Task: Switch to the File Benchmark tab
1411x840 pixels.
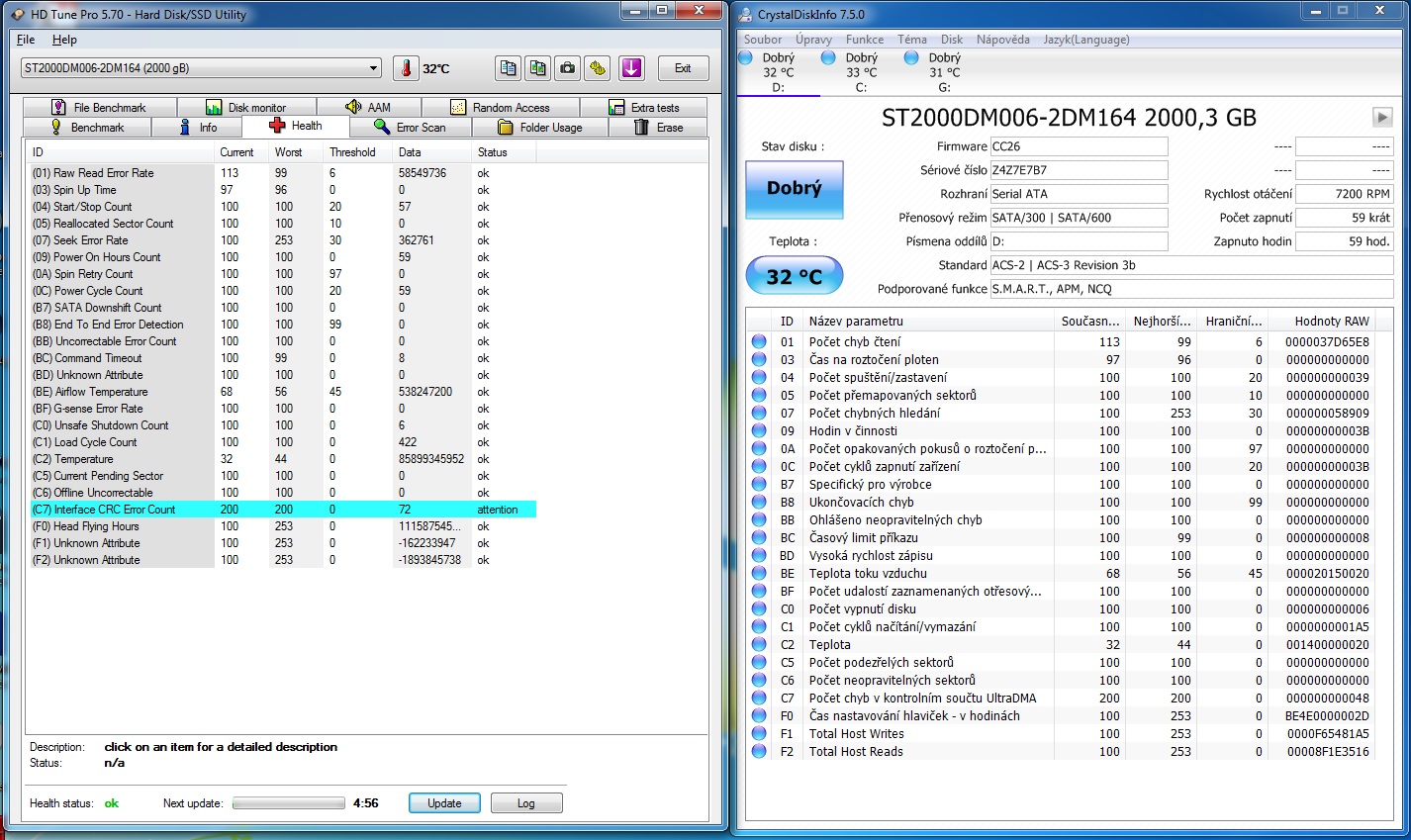Action: [100, 107]
